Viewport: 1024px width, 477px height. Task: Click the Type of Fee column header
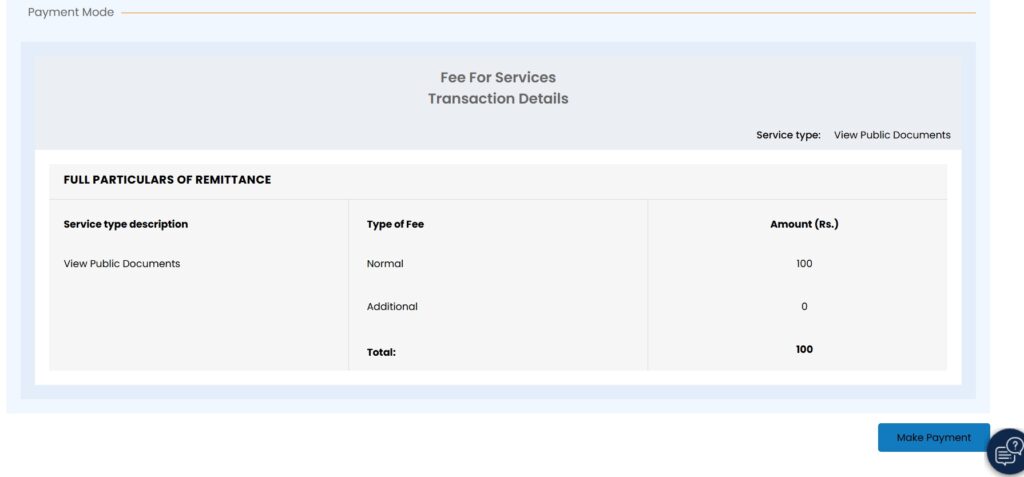[395, 224]
